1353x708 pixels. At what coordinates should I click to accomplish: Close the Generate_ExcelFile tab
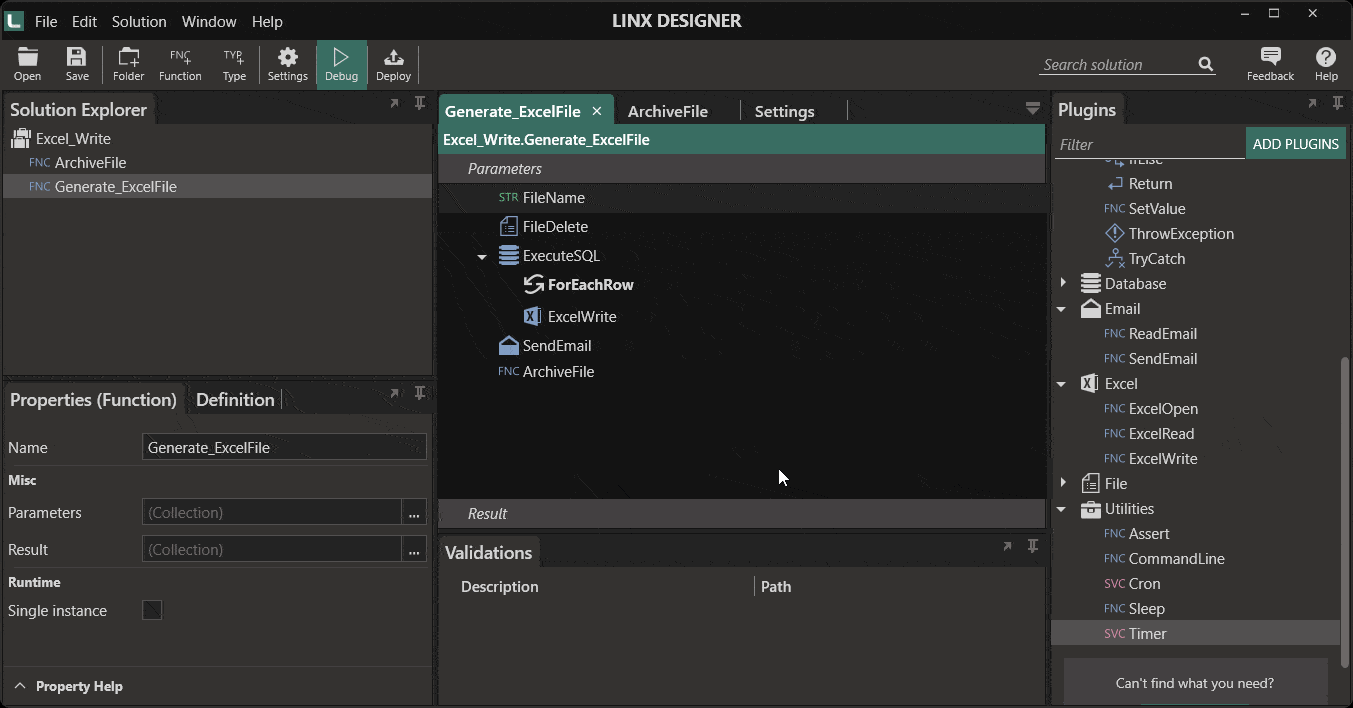click(597, 111)
